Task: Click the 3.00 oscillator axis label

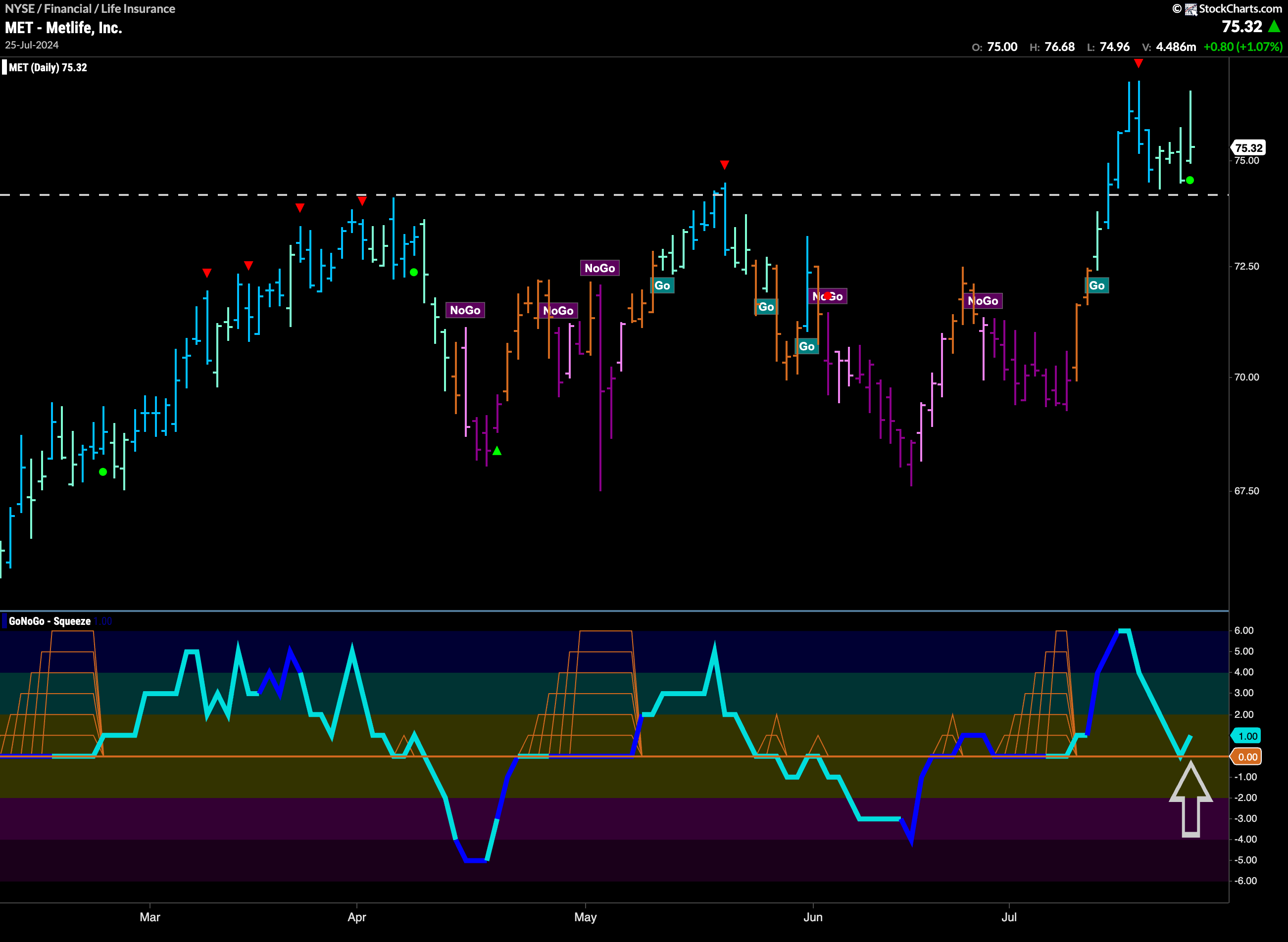Action: 1243,693
